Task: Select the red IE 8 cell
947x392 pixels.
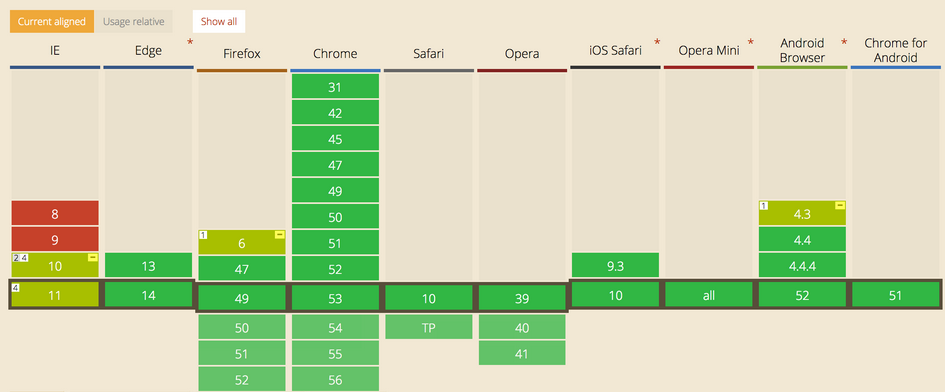Action: [x=55, y=213]
